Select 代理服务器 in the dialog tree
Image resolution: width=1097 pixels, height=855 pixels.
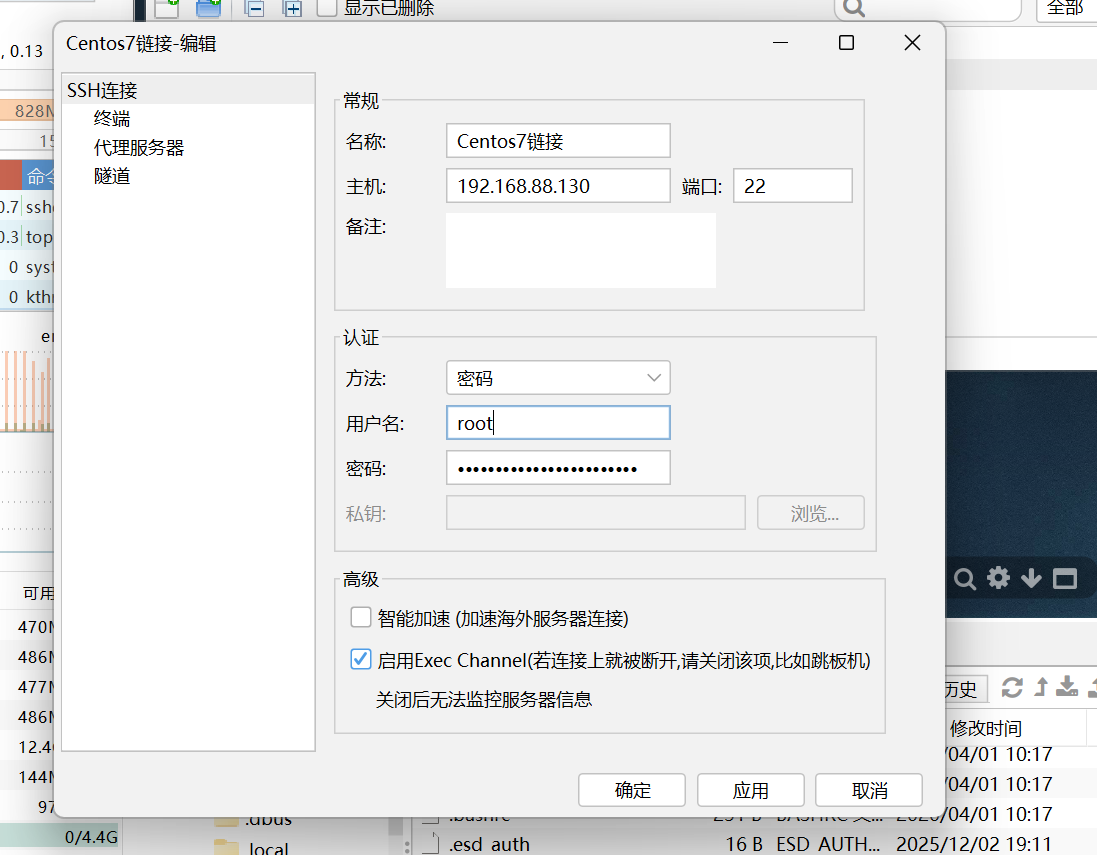[x=139, y=148]
